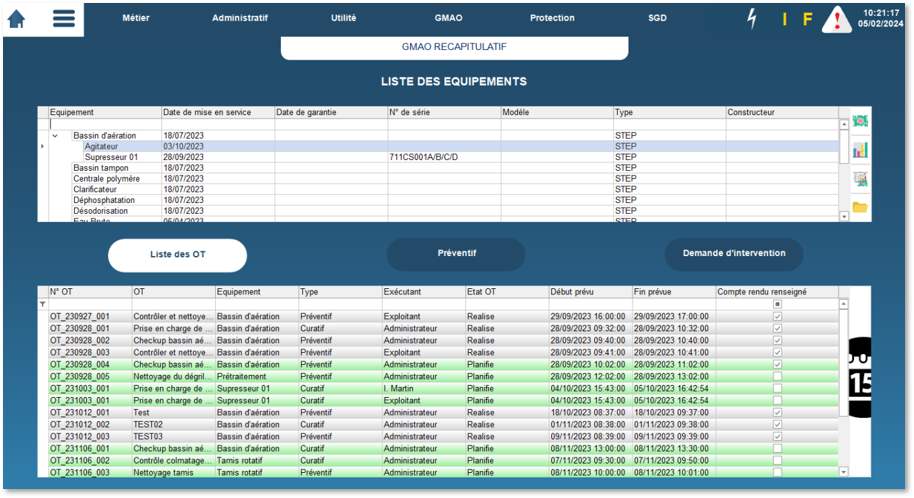Open the Métier menu
Viewport: 914px width, 498px height.
click(x=136, y=18)
